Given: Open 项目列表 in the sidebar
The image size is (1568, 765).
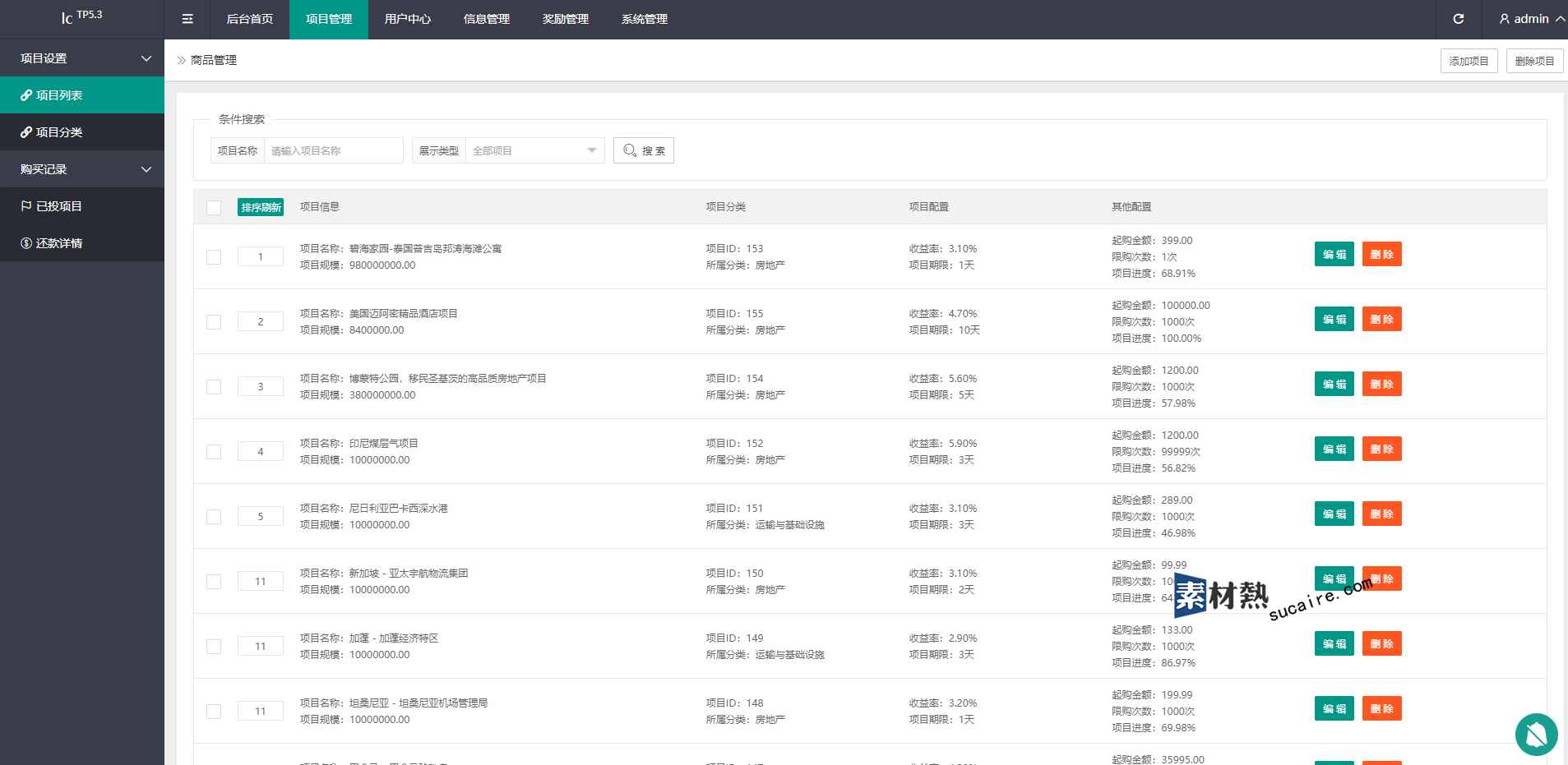Looking at the screenshot, I should (x=82, y=95).
